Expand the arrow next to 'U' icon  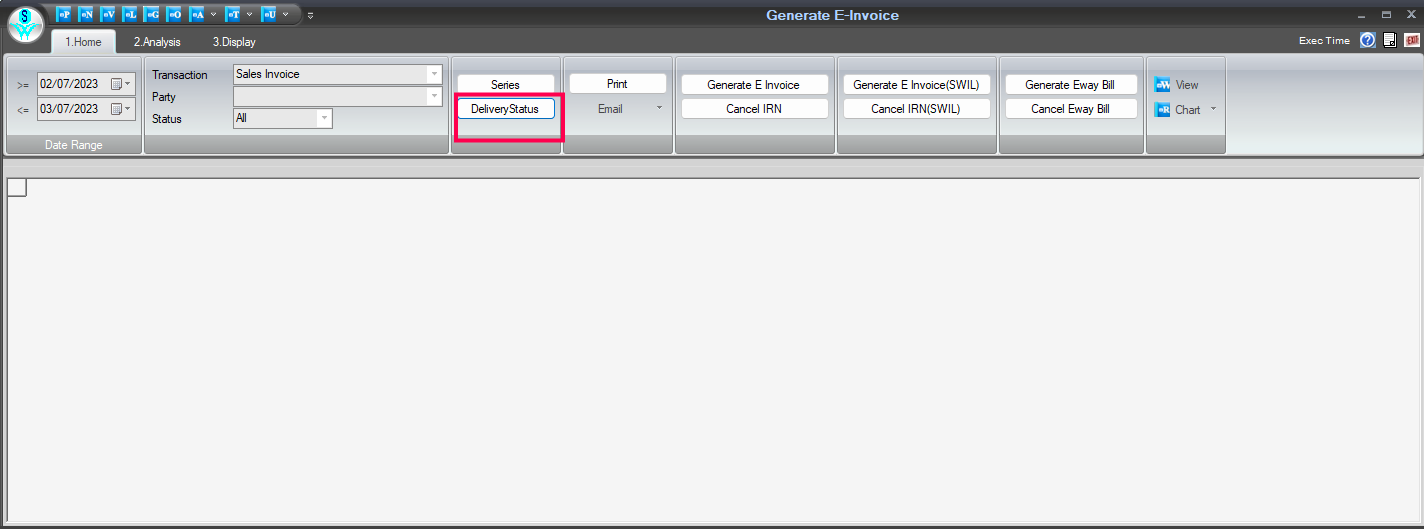coord(285,14)
